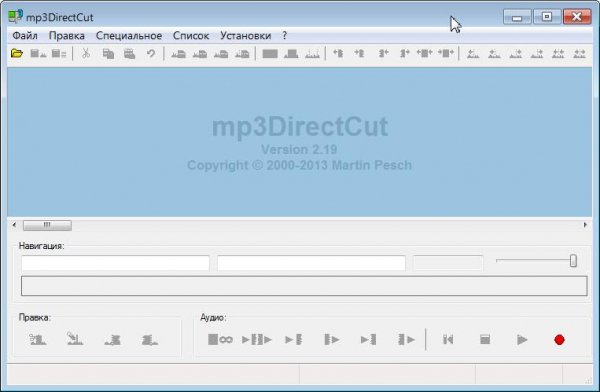Minimize the mp3DirectCut window
The height and width of the screenshot is (392, 600).
(517, 17)
